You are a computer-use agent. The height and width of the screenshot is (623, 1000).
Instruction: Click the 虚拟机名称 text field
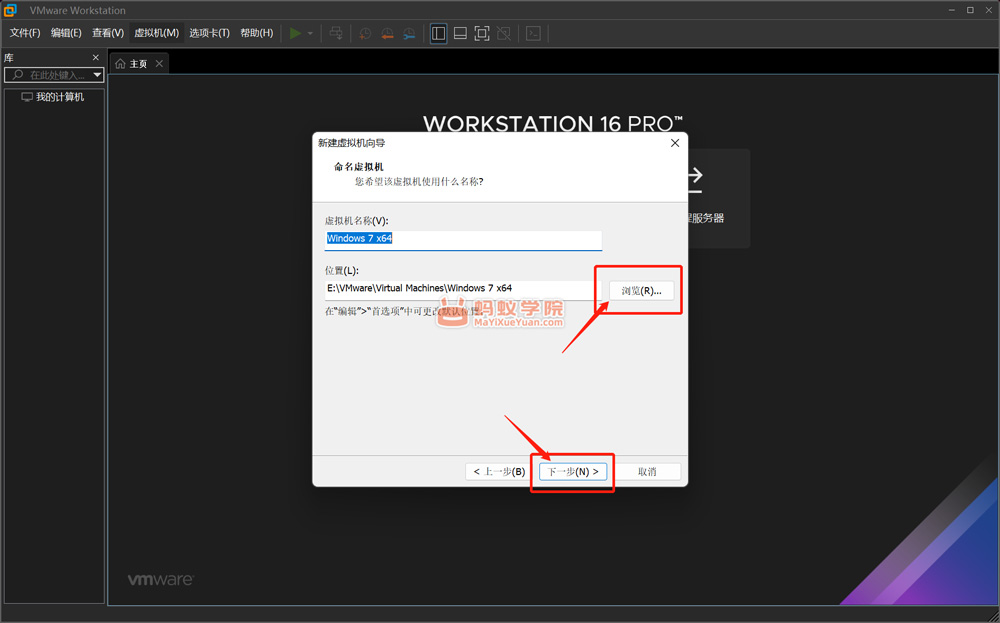coord(463,239)
